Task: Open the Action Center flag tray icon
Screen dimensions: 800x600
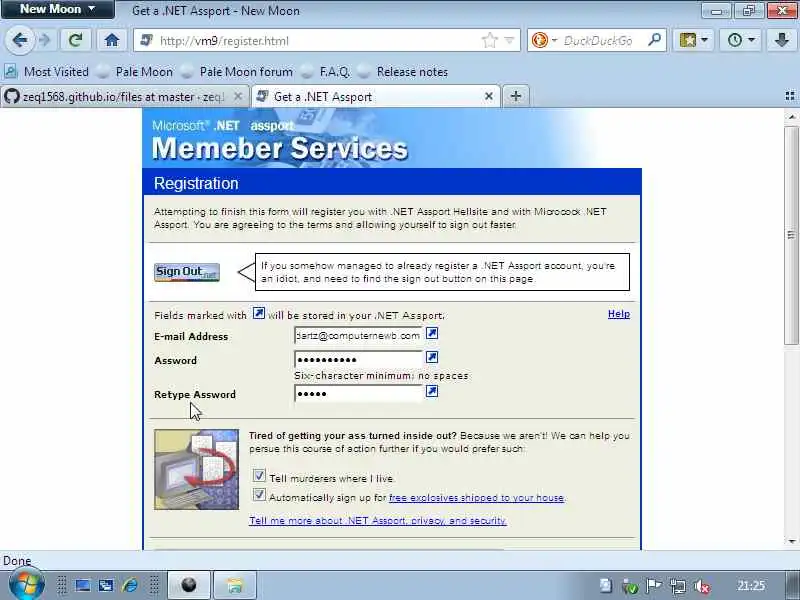Action: click(654, 585)
